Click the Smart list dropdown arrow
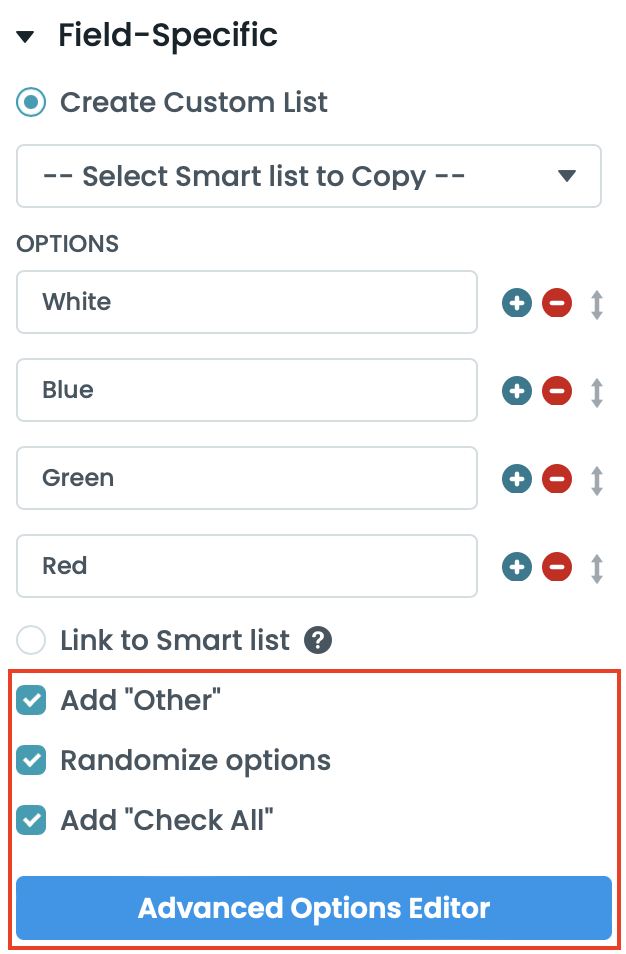Screen dimensions: 626x954 567,176
